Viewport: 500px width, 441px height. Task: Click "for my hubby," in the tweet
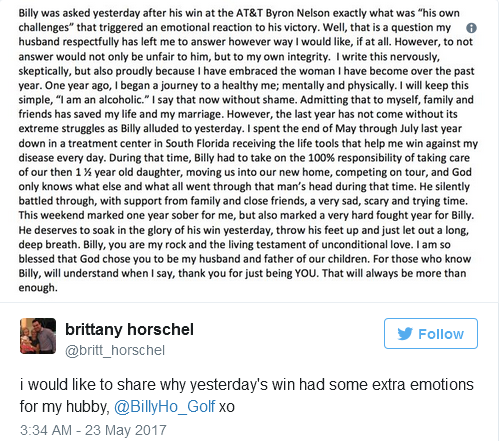(x=65, y=406)
